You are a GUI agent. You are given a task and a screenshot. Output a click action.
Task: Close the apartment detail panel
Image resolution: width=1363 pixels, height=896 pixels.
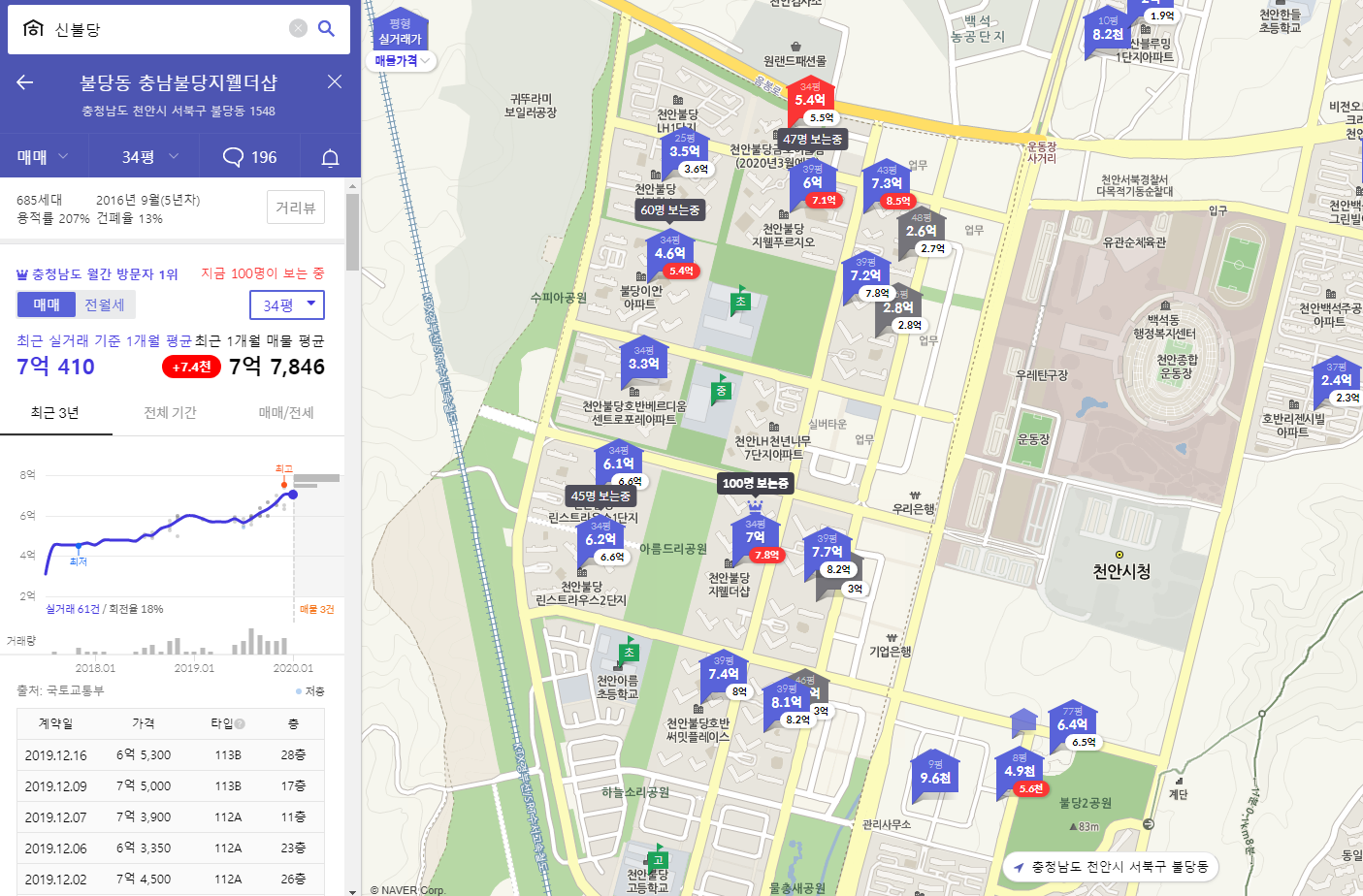click(x=335, y=81)
